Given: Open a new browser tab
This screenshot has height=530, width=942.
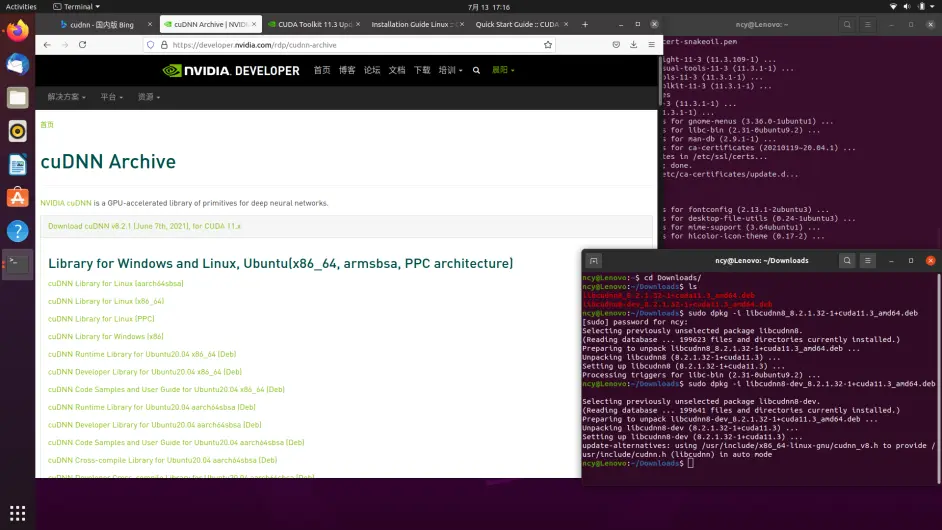Looking at the screenshot, I should (585, 25).
